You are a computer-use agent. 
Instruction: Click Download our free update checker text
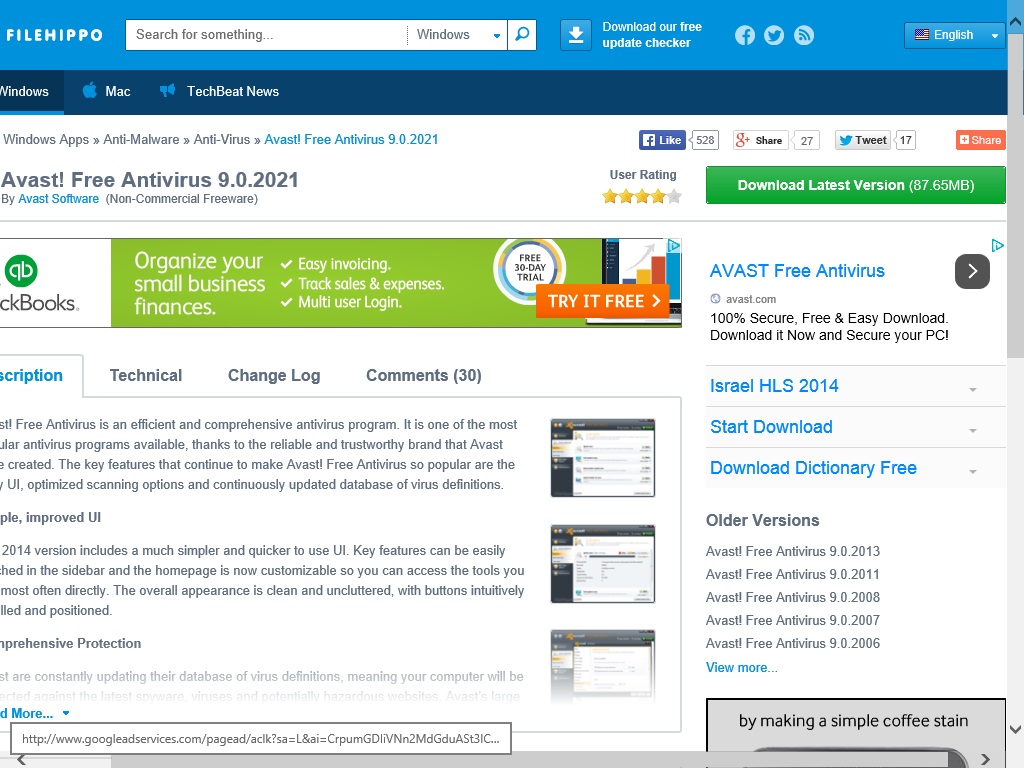tap(651, 35)
